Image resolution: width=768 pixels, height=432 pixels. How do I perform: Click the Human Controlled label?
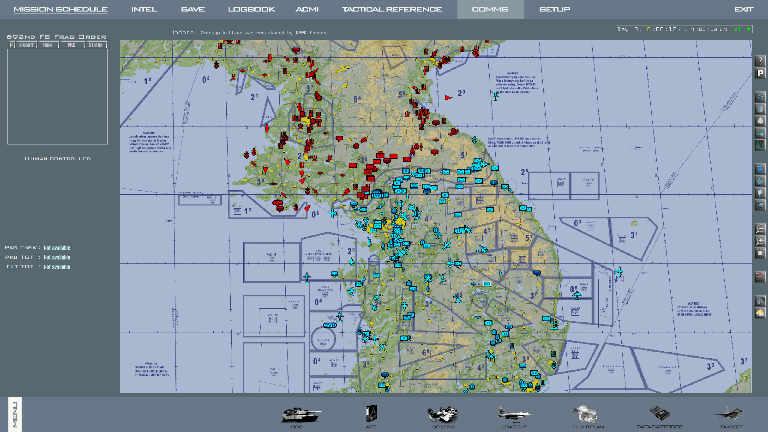pyautogui.click(x=58, y=159)
